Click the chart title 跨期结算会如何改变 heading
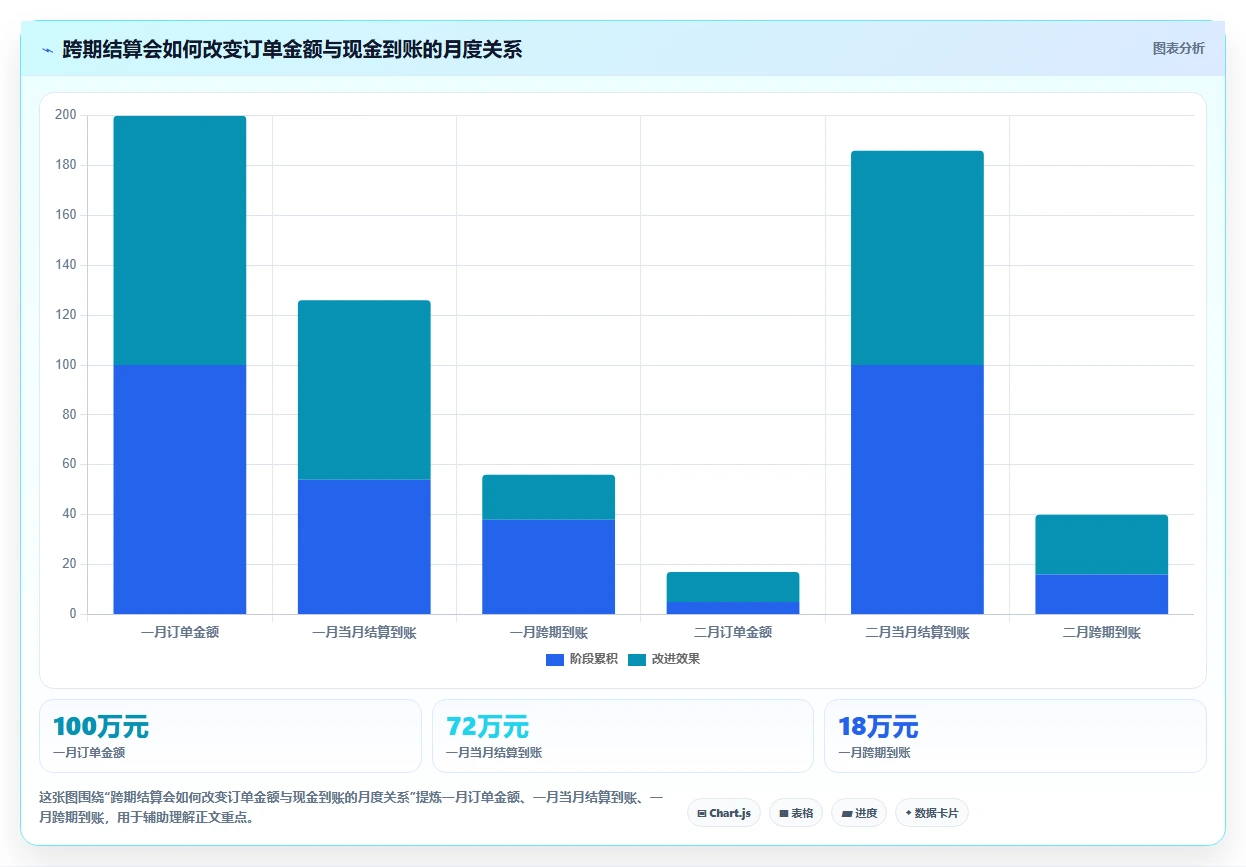Screen dimensions: 1246x867 [292, 49]
